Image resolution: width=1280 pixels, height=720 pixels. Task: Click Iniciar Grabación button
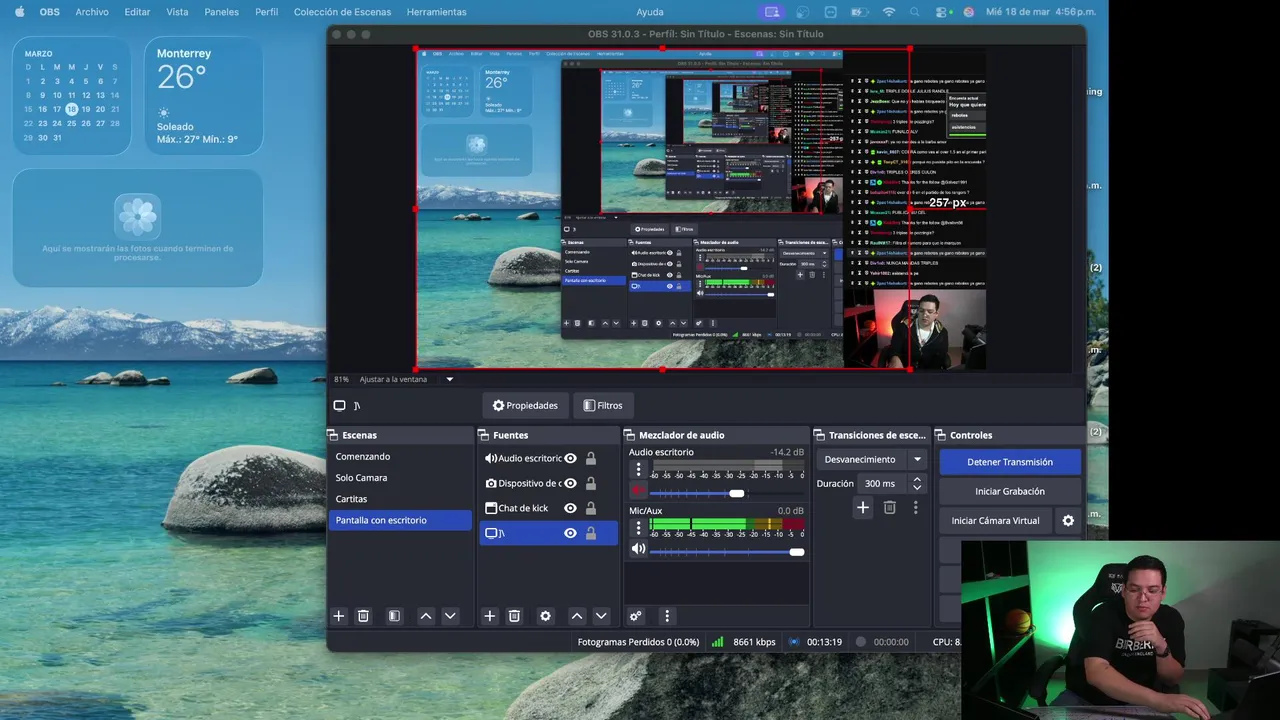[1010, 491]
